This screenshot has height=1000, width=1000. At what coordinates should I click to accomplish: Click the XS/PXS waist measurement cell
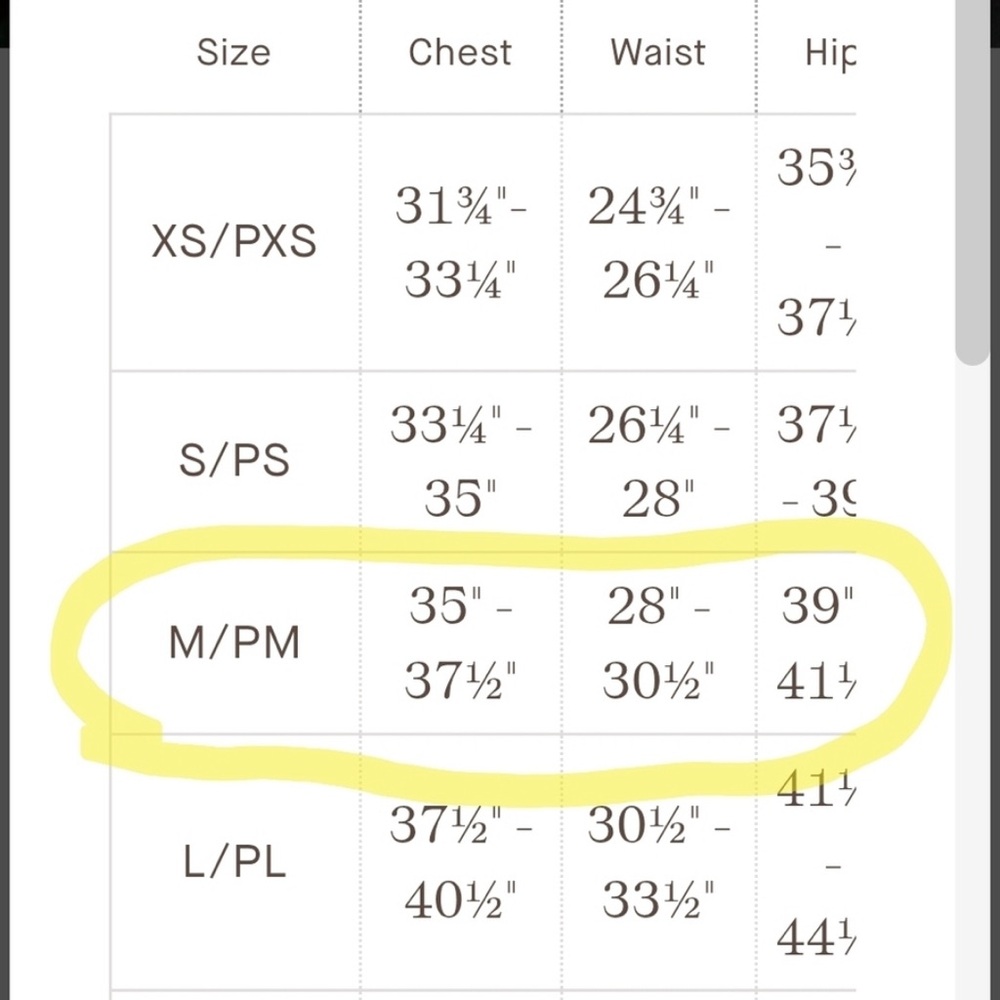(659, 243)
